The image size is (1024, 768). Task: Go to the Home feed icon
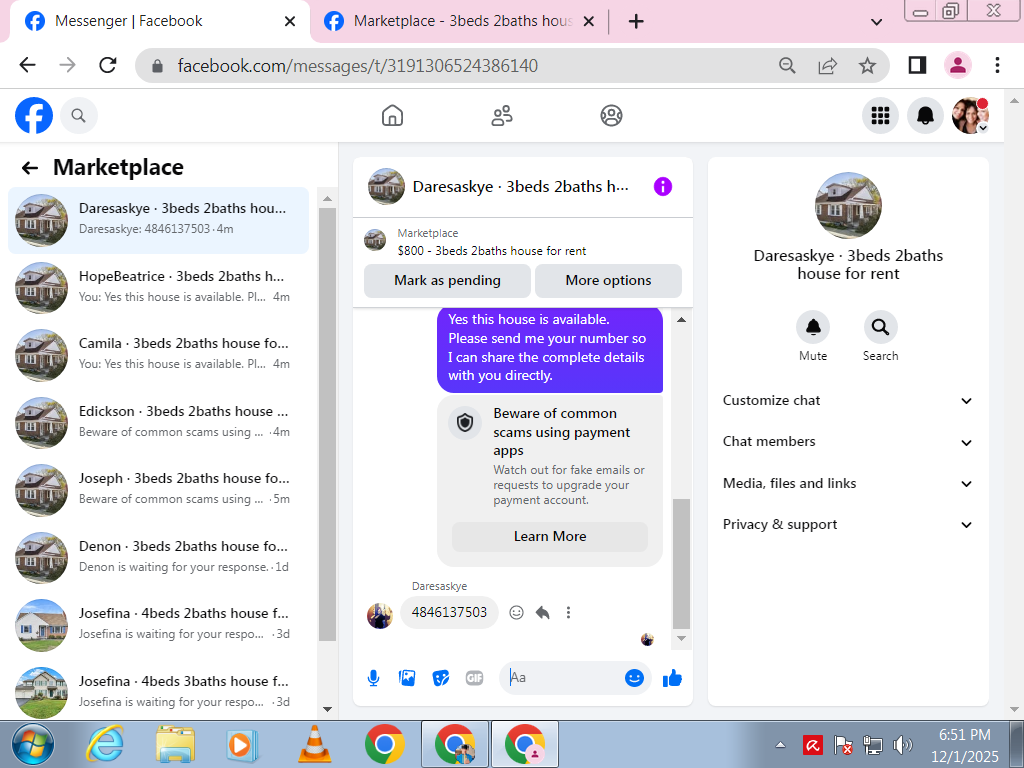pos(392,116)
